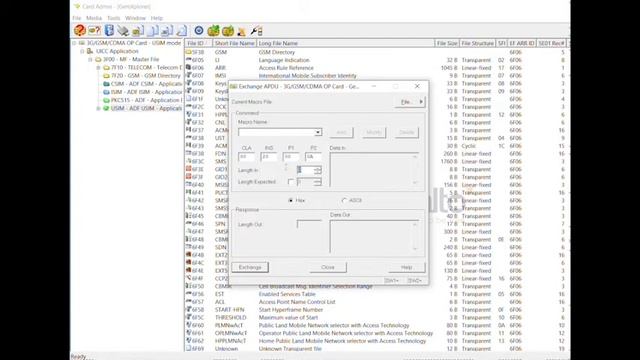
Task: Open the File menu
Action: [77, 18]
